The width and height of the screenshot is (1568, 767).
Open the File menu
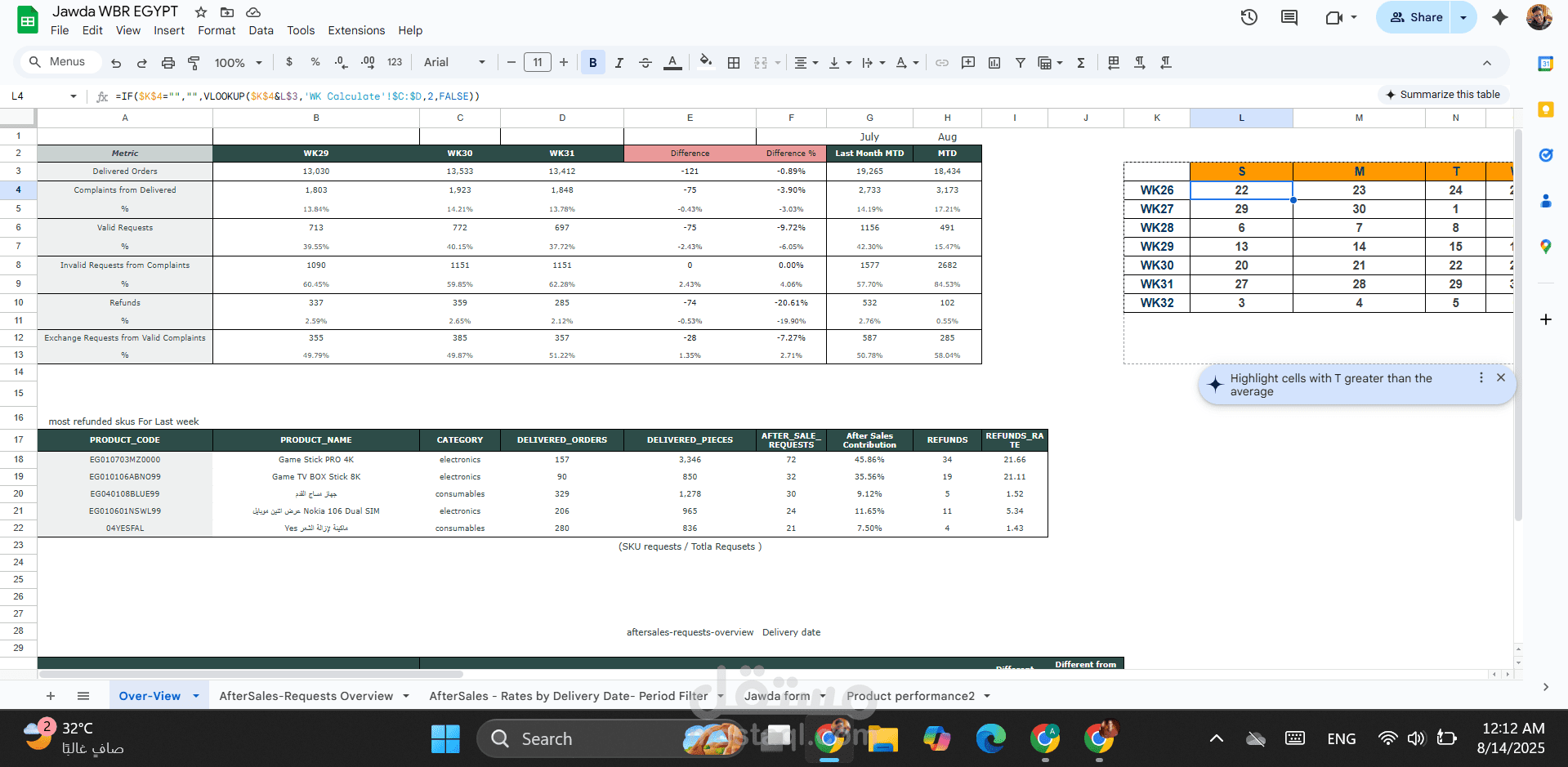60,30
